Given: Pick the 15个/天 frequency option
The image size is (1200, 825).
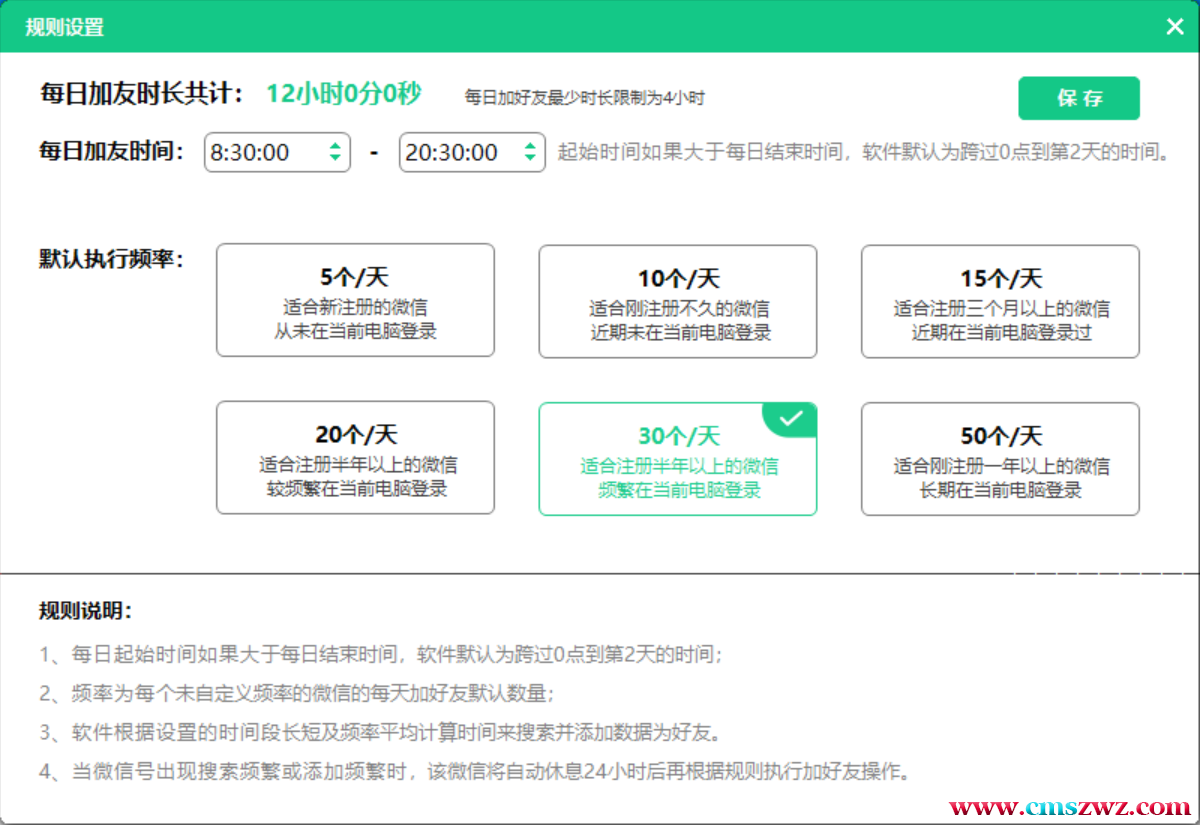Looking at the screenshot, I should (x=1000, y=301).
